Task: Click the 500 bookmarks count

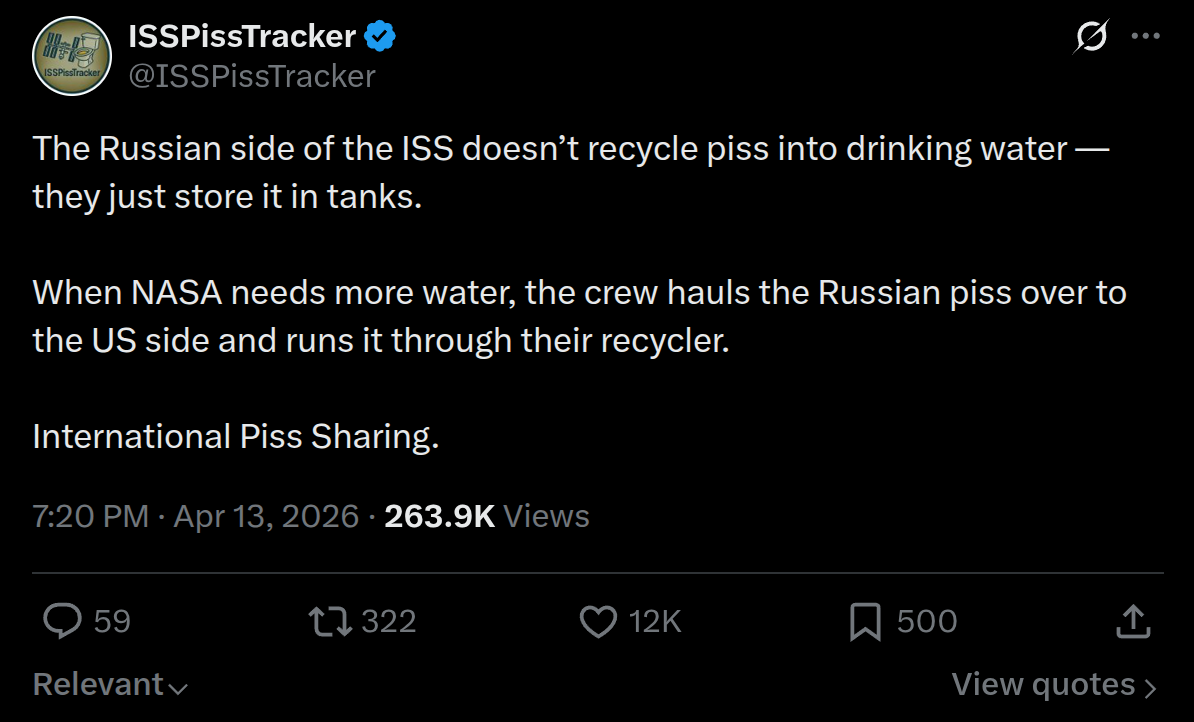Action: click(x=927, y=622)
